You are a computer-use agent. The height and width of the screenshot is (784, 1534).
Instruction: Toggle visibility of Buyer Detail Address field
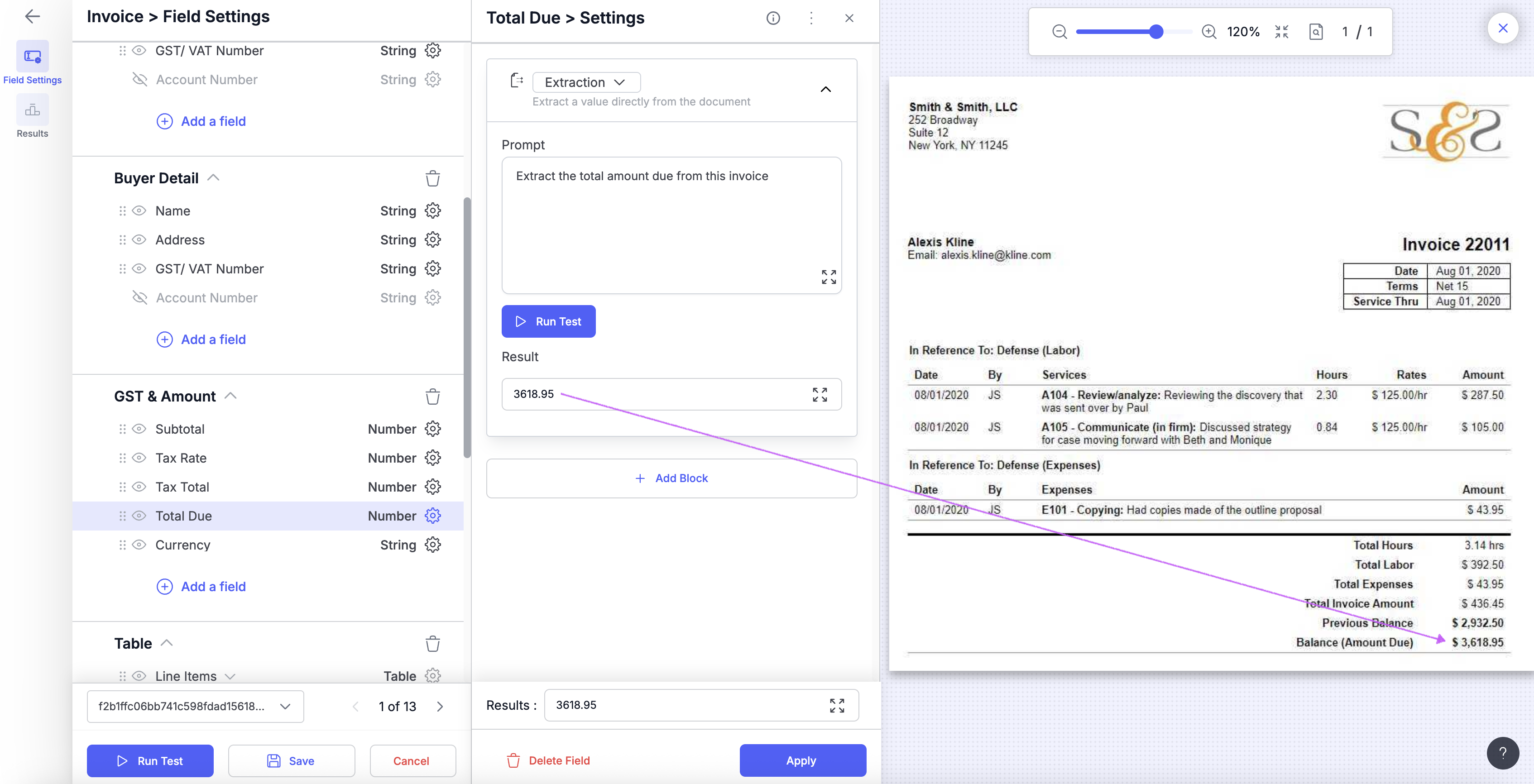click(139, 240)
